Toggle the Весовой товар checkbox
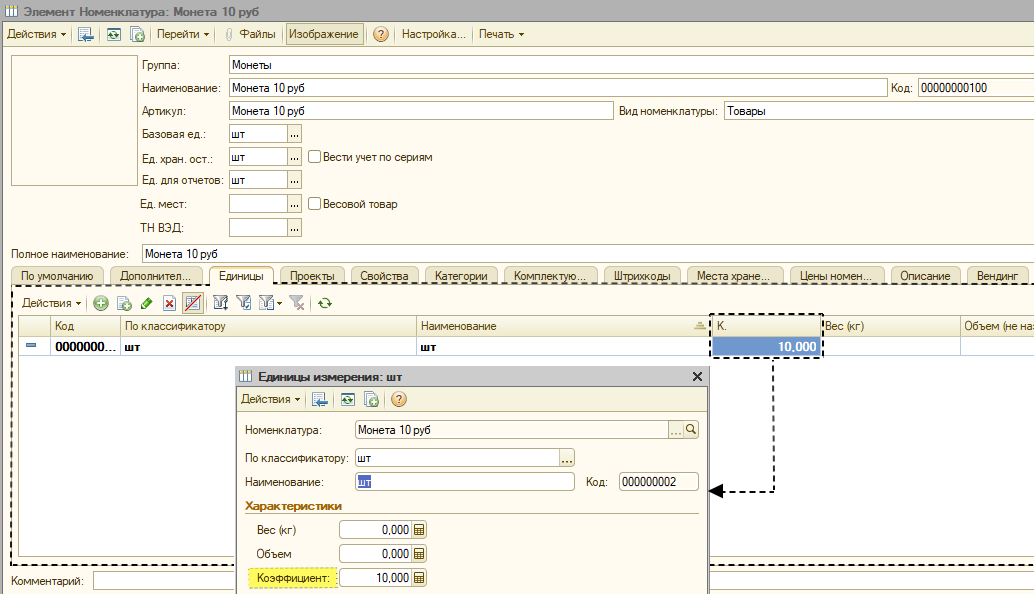This screenshot has height=594, width=1034. [x=315, y=204]
